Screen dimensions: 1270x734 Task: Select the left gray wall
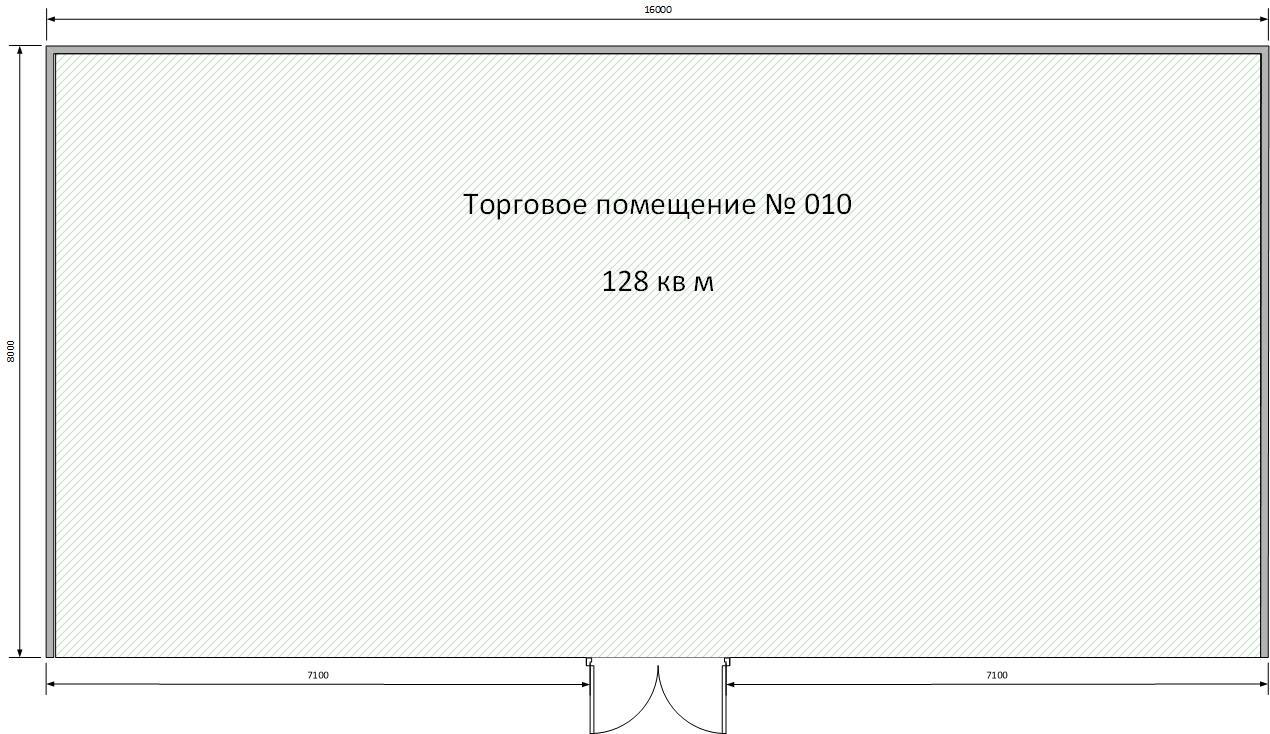[x=50, y=351]
